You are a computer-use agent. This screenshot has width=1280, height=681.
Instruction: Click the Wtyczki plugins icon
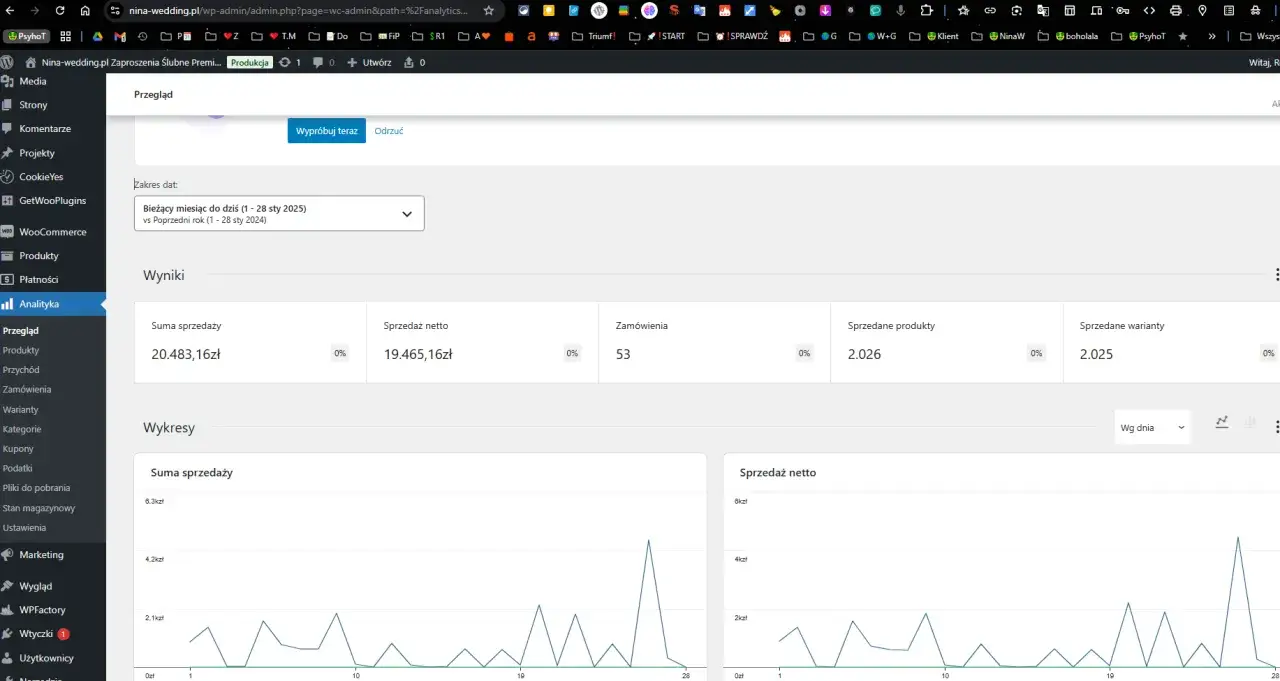8,634
